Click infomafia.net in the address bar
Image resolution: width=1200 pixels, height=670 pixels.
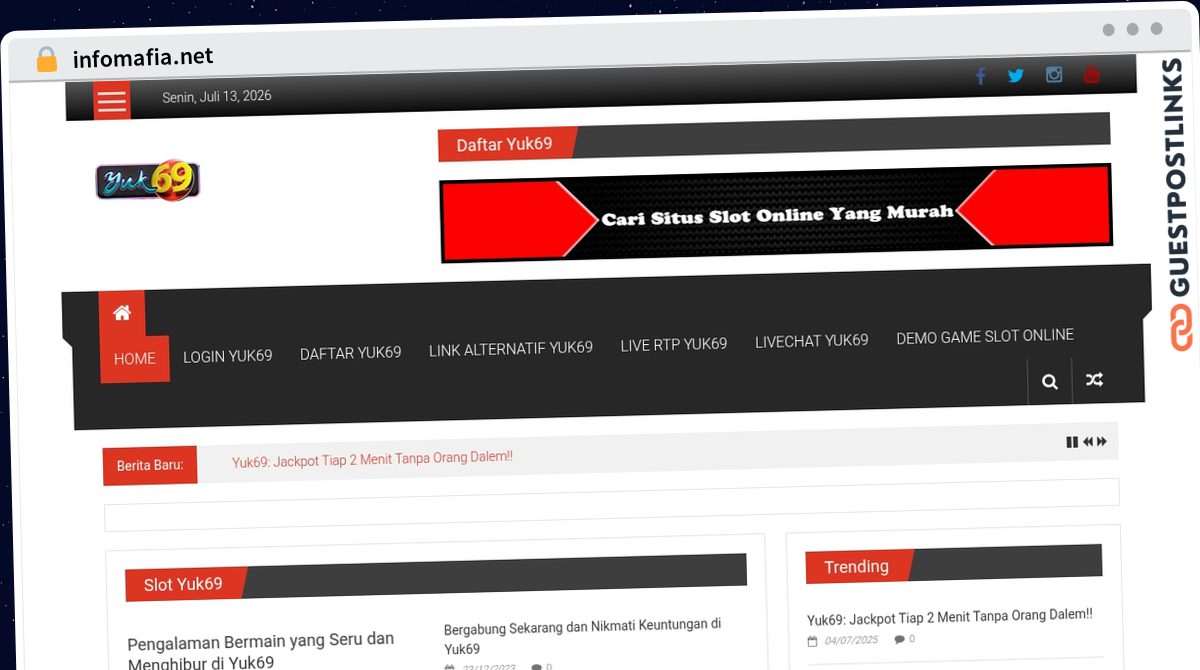pos(143,58)
